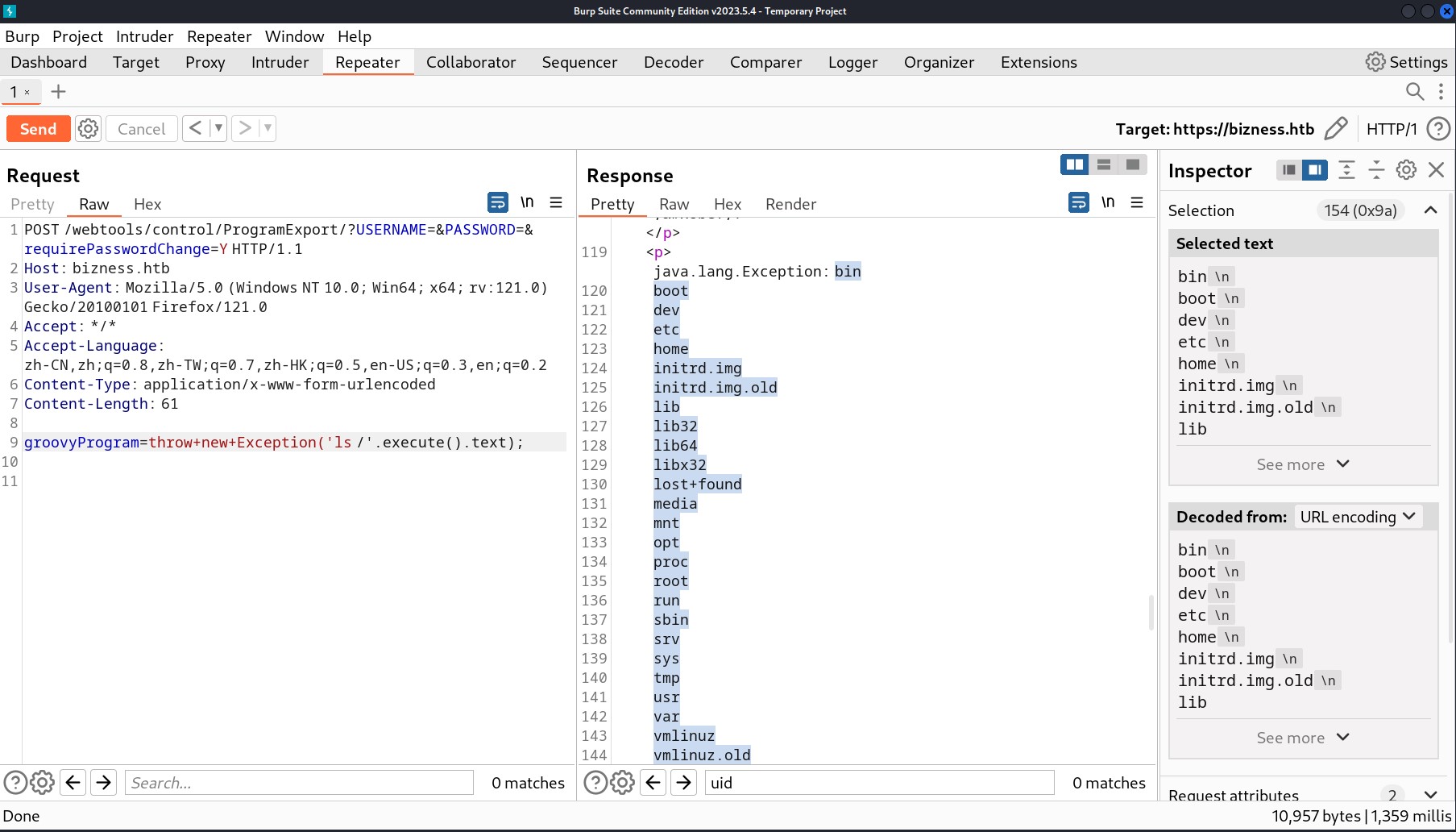Open the Repeater tab options kebab menu
This screenshot has height=832, width=1456.
(1441, 91)
